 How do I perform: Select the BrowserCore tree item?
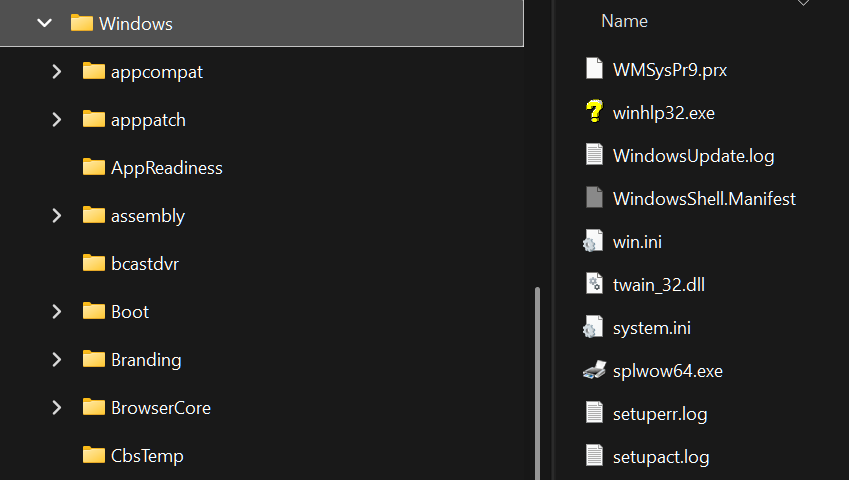tap(161, 408)
